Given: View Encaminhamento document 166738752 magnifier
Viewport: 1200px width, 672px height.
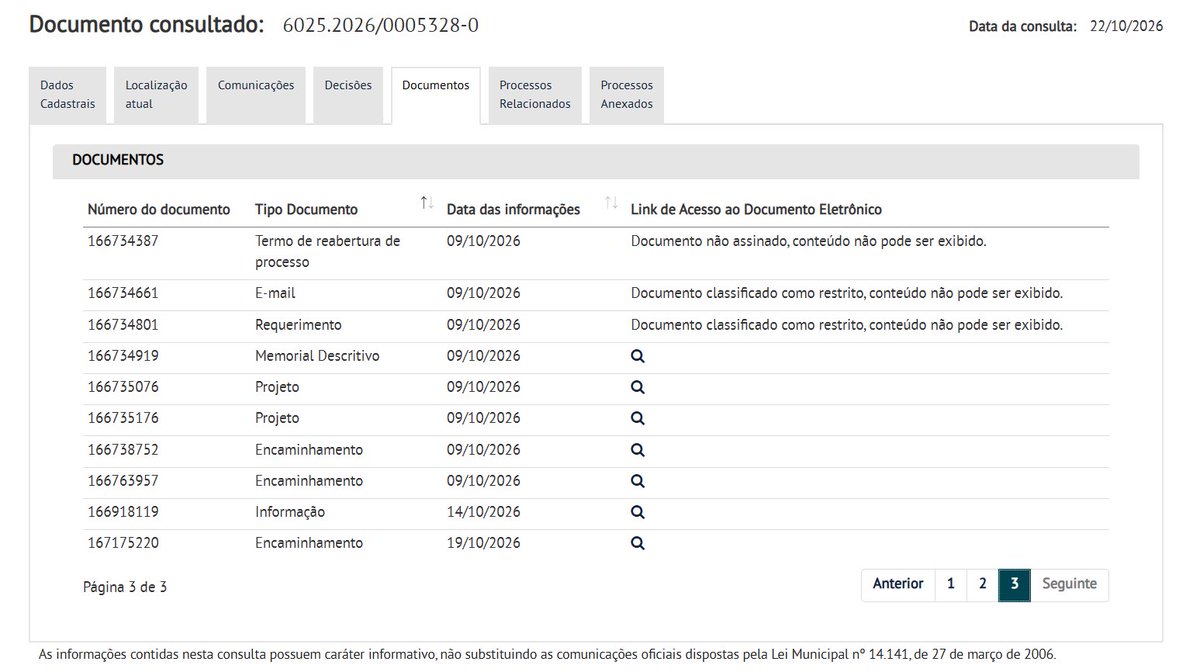Looking at the screenshot, I should coord(638,450).
